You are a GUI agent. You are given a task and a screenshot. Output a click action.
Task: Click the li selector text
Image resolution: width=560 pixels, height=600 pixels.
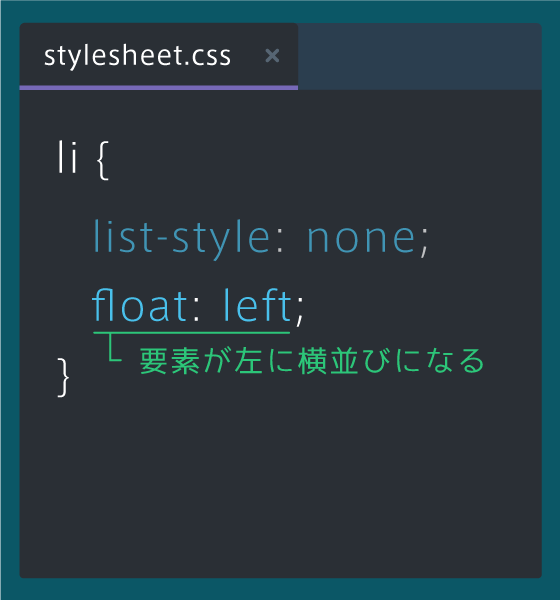click(68, 157)
